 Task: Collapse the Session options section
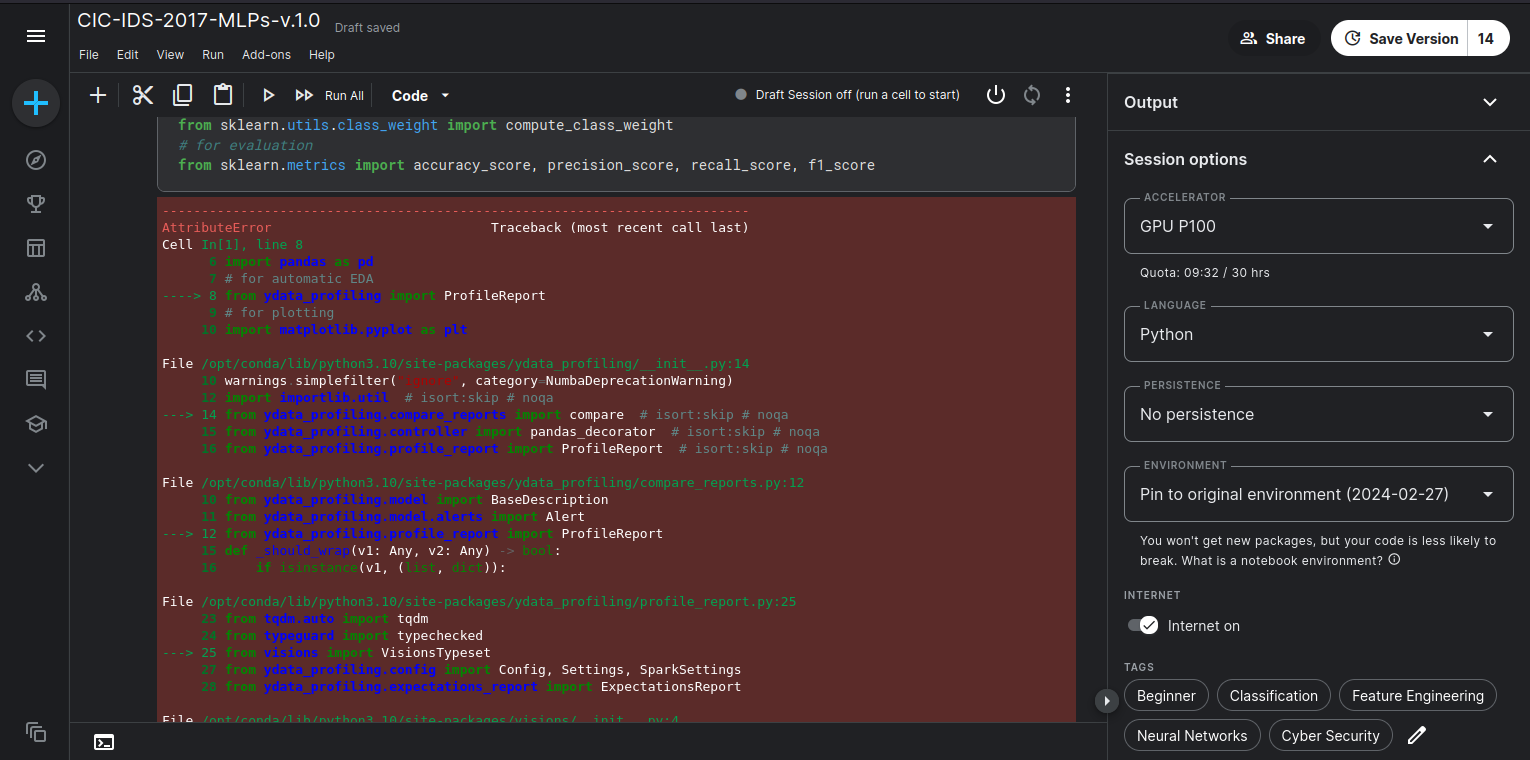coord(1489,159)
